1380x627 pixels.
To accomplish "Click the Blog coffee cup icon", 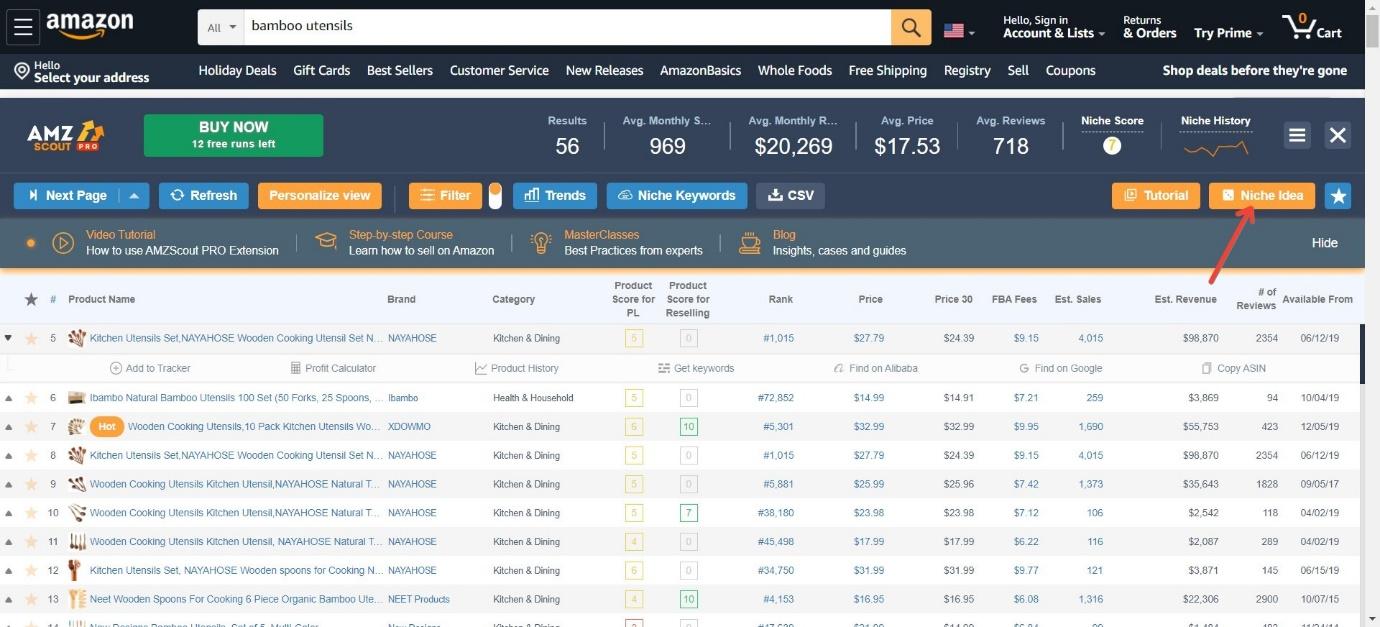I will point(750,242).
